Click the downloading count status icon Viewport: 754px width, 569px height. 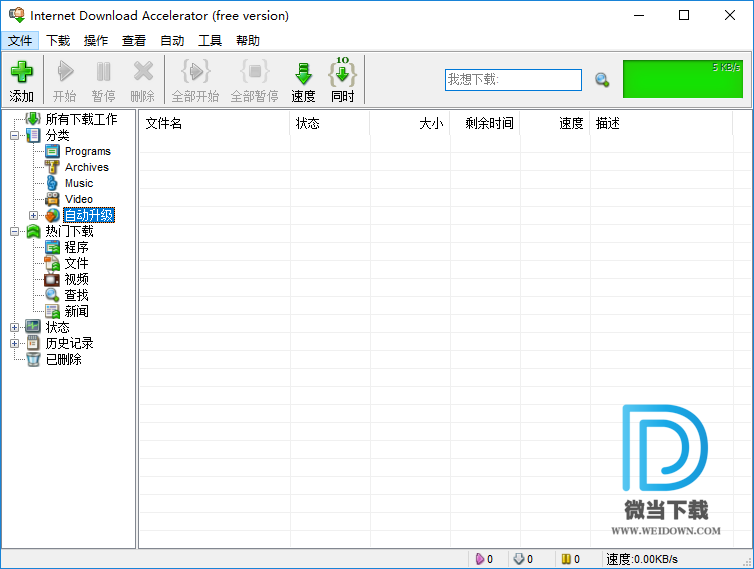518,559
